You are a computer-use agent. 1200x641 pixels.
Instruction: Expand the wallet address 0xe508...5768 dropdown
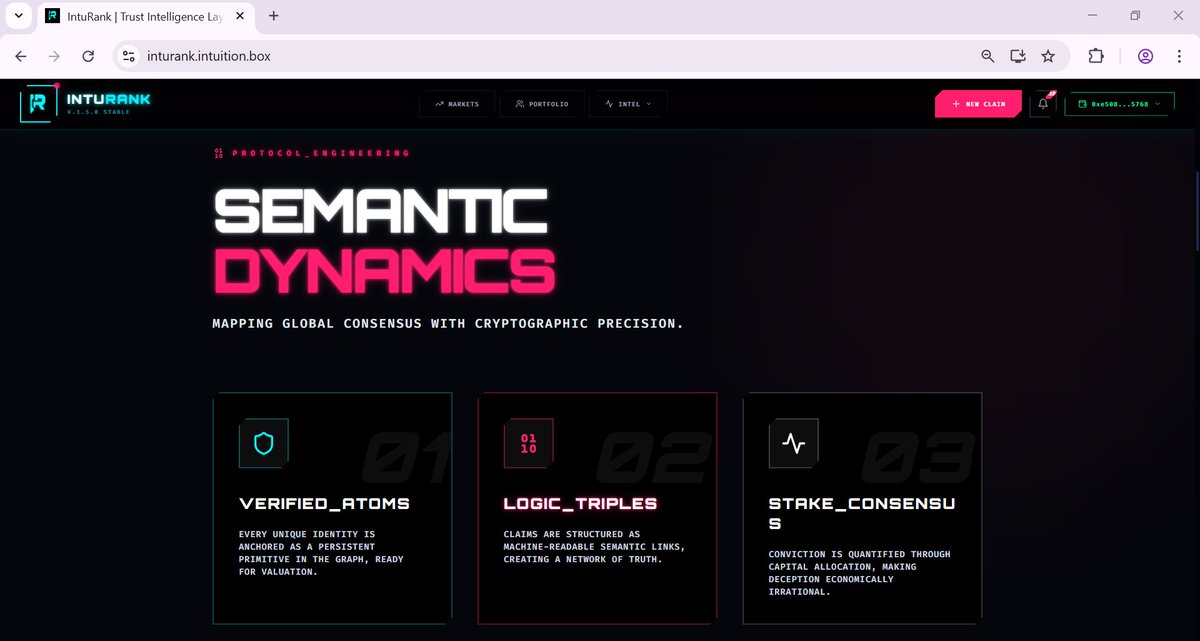click(x=1118, y=104)
